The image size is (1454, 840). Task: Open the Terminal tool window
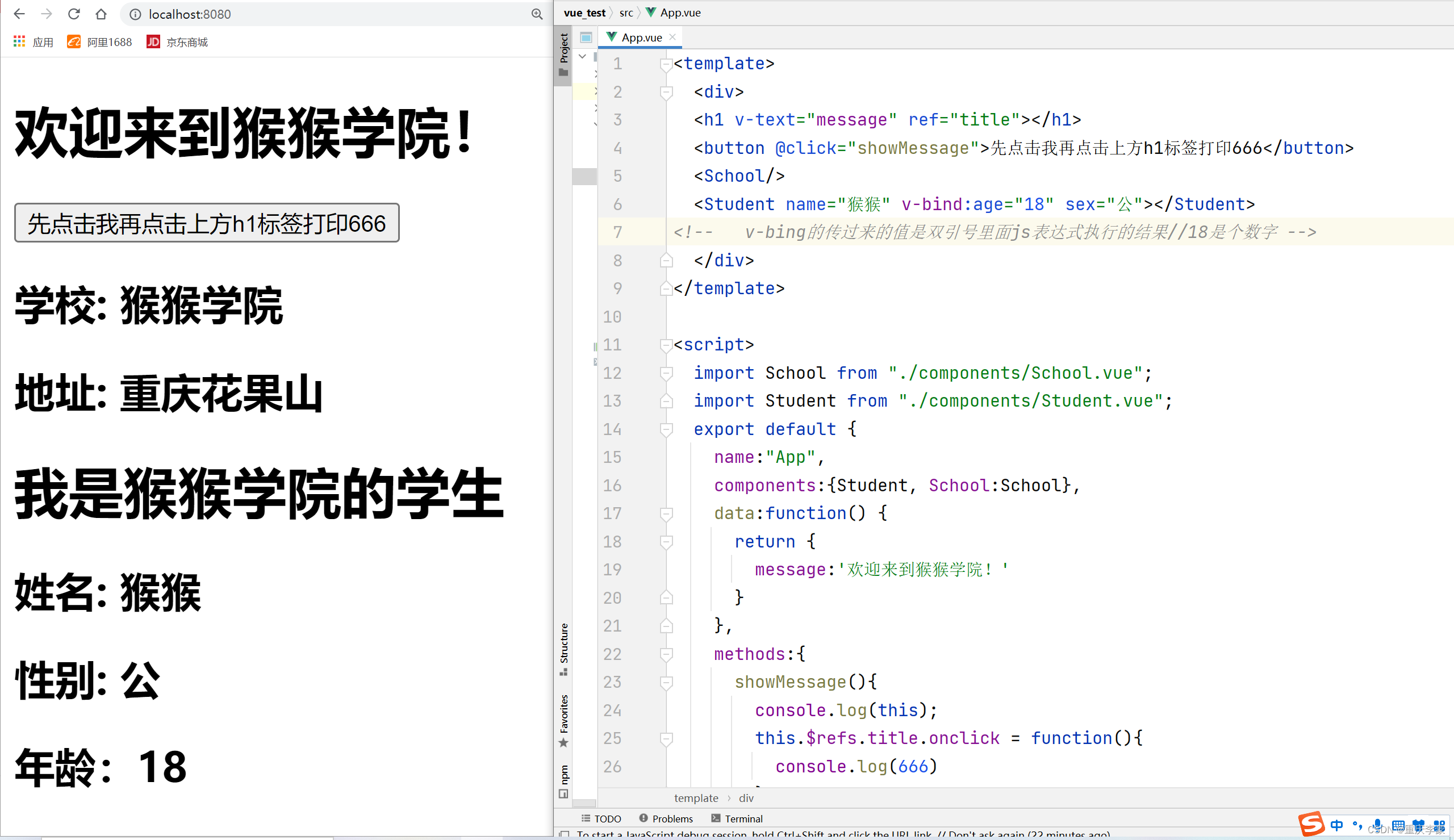pos(737,818)
